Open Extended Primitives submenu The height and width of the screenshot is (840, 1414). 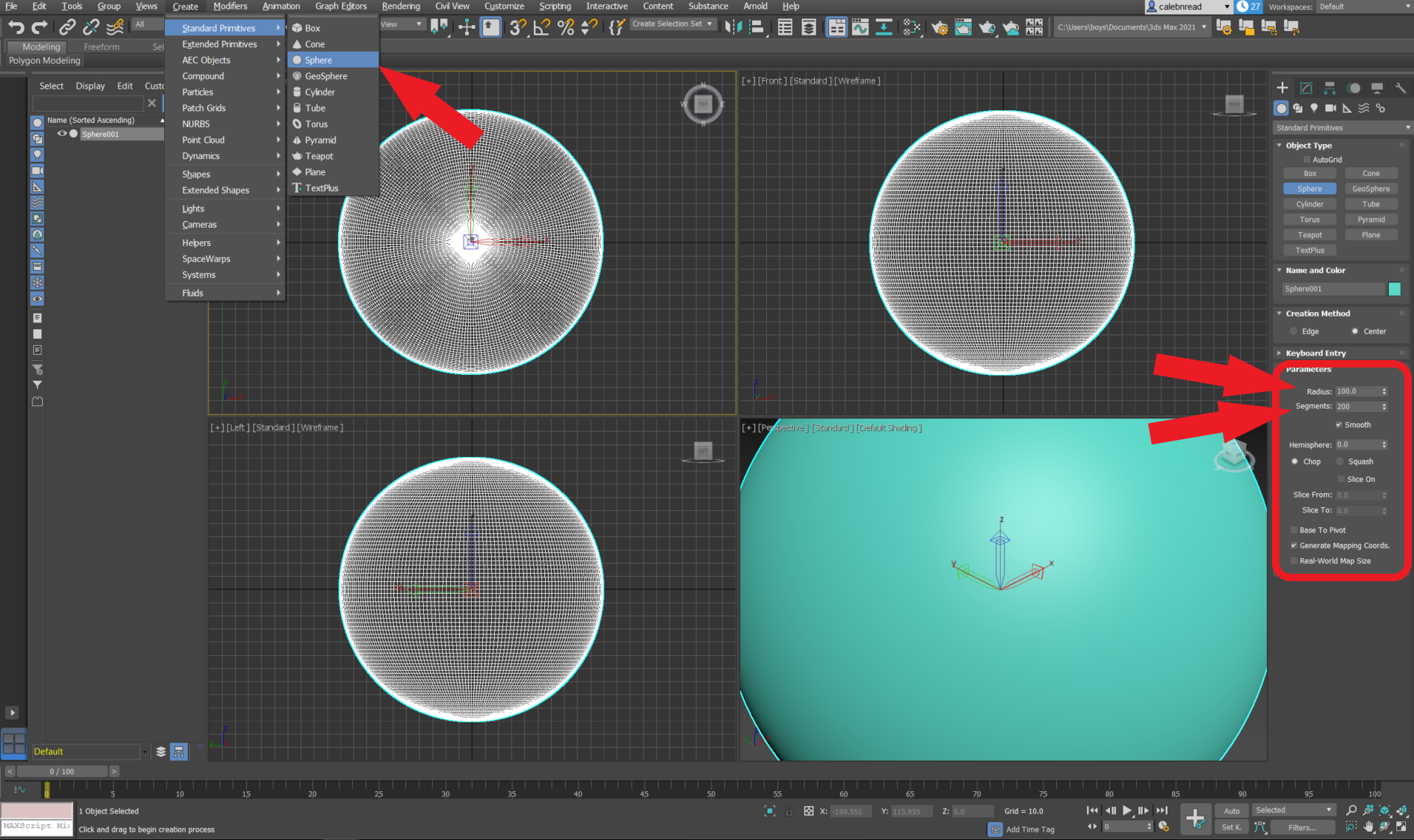226,44
